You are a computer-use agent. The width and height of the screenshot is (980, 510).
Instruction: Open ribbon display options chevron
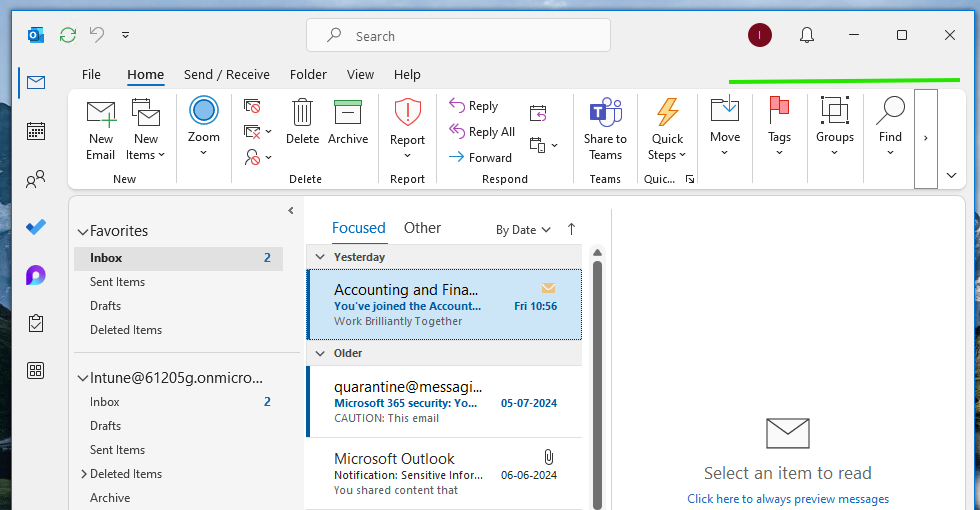pyautogui.click(x=951, y=176)
